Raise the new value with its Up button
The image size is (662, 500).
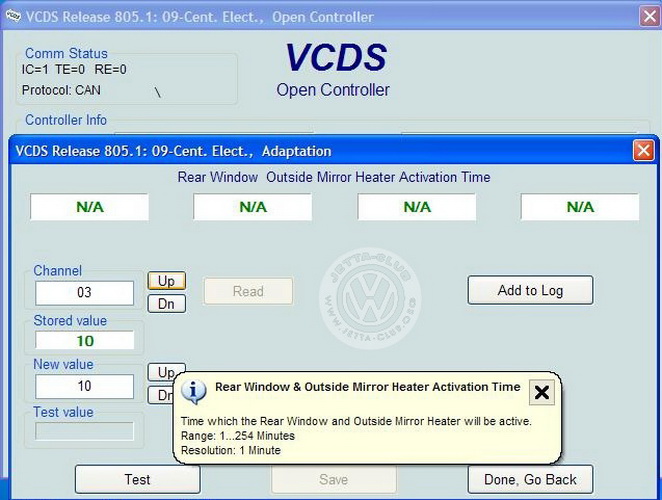click(164, 372)
